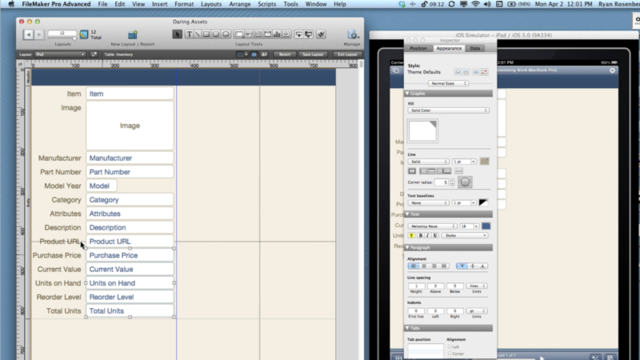Screen dimensions: 640x360
Task: Toggle Bold in Inspector text section
Action: coord(420,236)
